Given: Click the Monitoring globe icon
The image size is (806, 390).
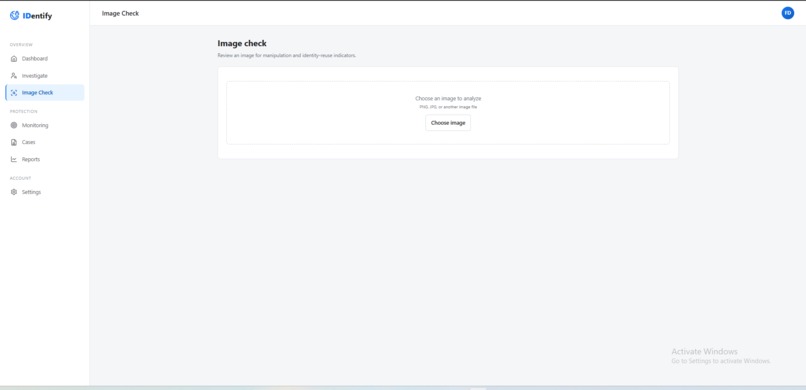Looking at the screenshot, I should [x=14, y=125].
